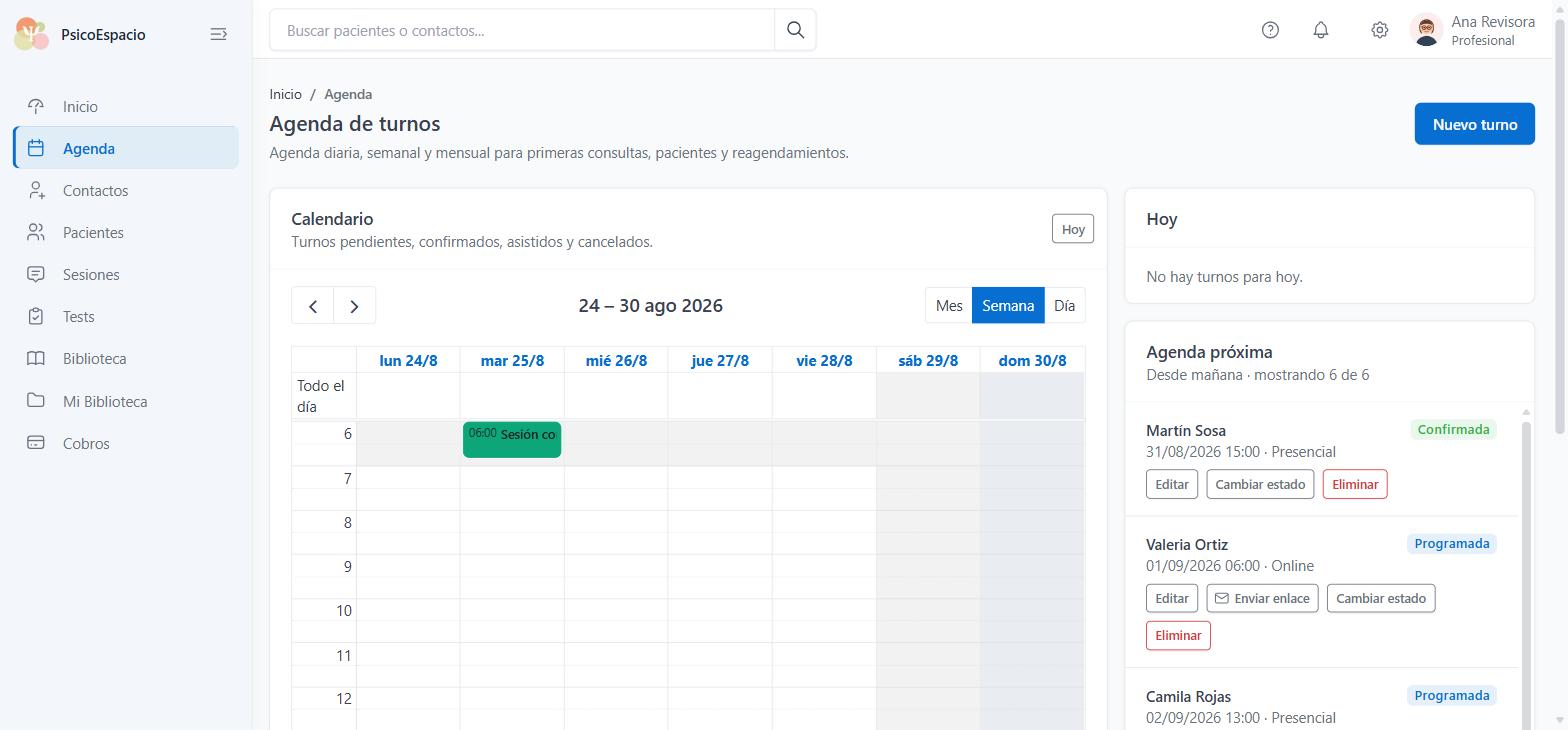The image size is (1568, 730).
Task: Open the Sesiones section
Action: [126, 274]
